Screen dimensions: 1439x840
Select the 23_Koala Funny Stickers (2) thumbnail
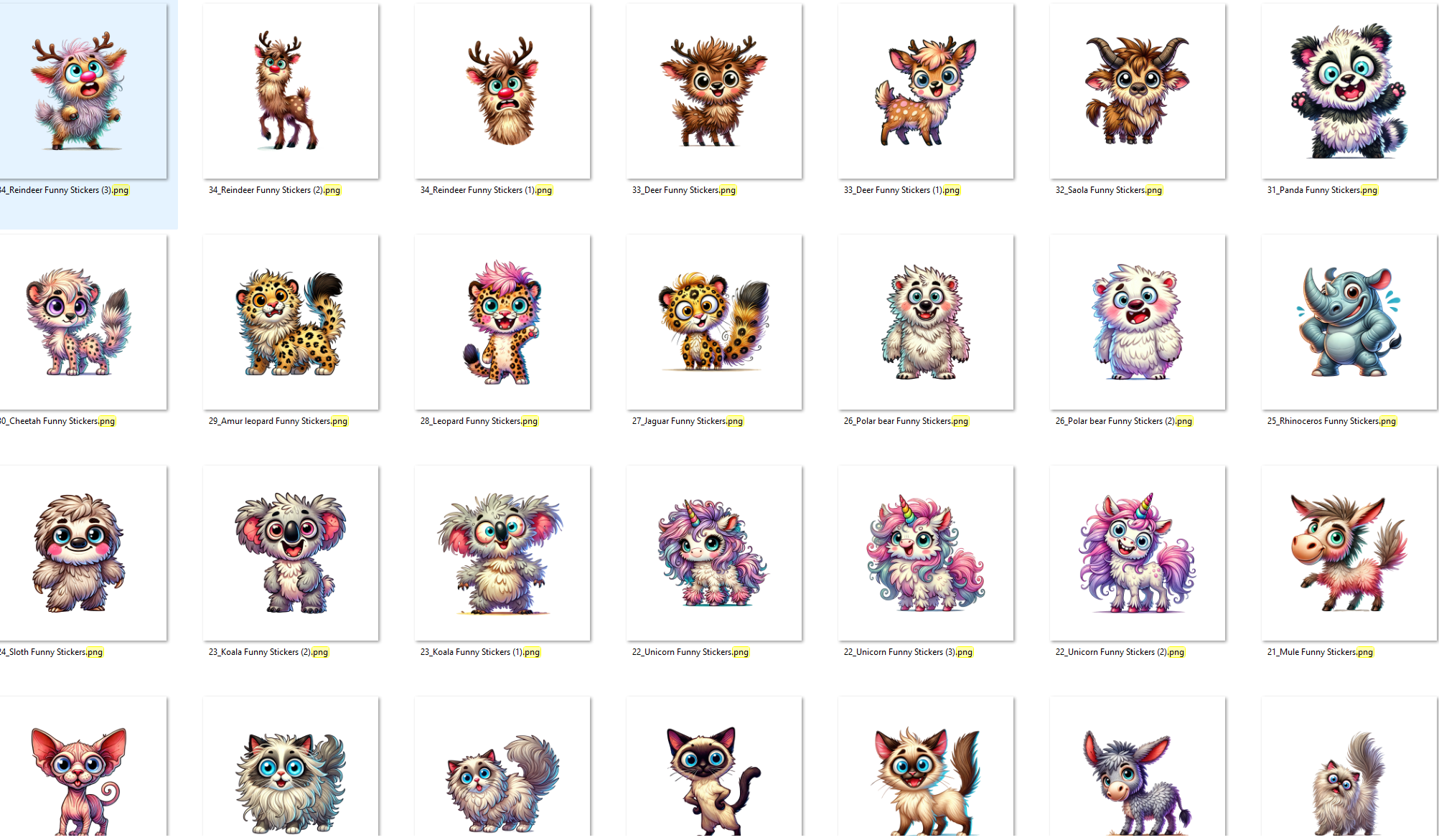click(x=291, y=553)
